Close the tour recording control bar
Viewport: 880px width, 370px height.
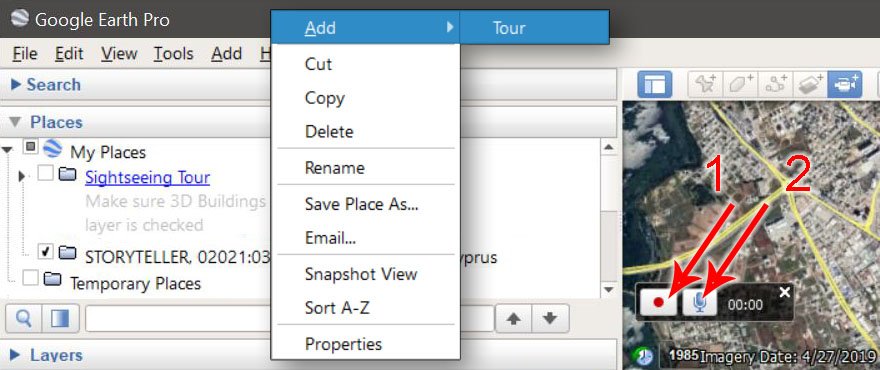pyautogui.click(x=785, y=292)
